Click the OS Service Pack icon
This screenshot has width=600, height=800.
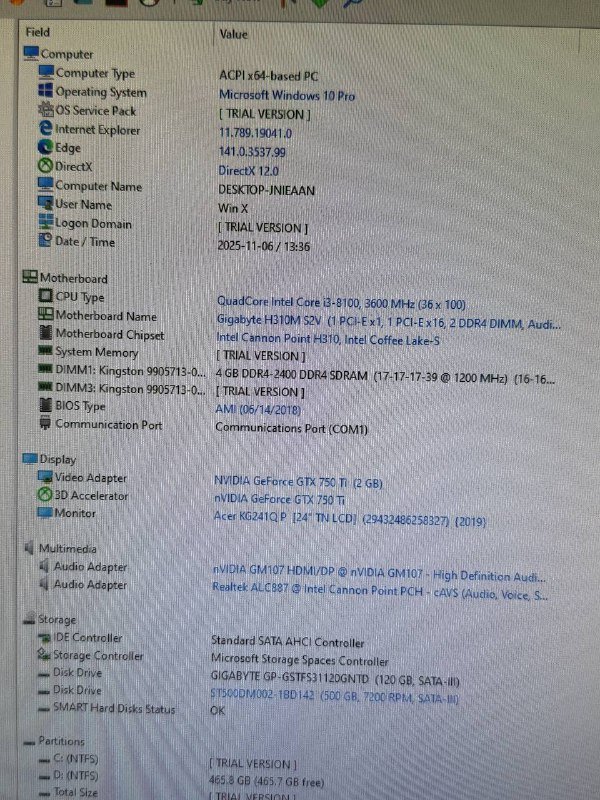(x=46, y=110)
